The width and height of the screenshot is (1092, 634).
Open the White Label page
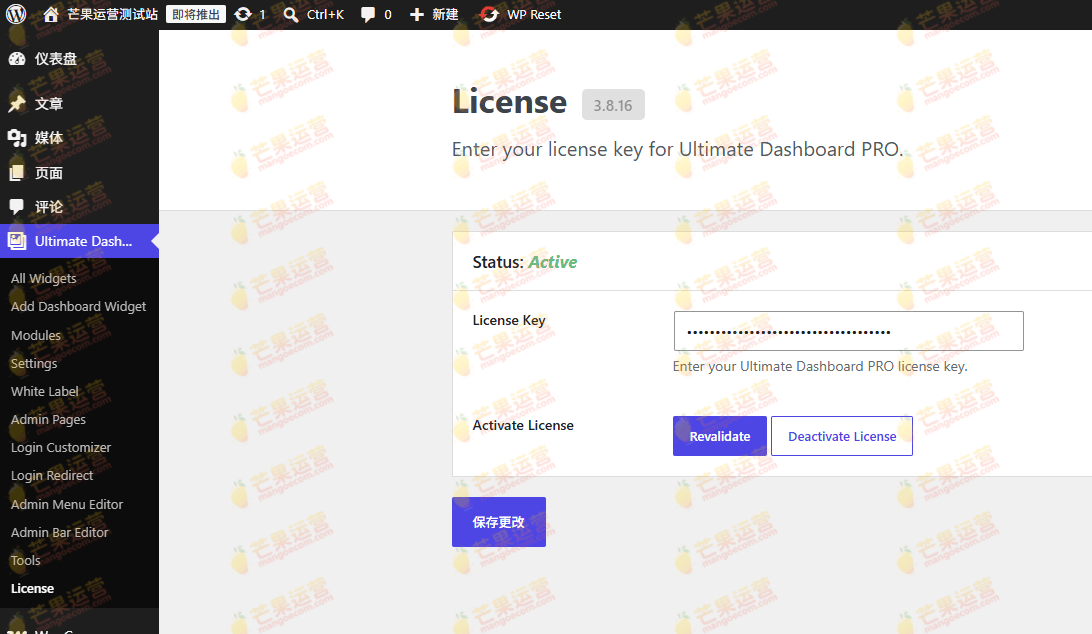tap(45, 392)
